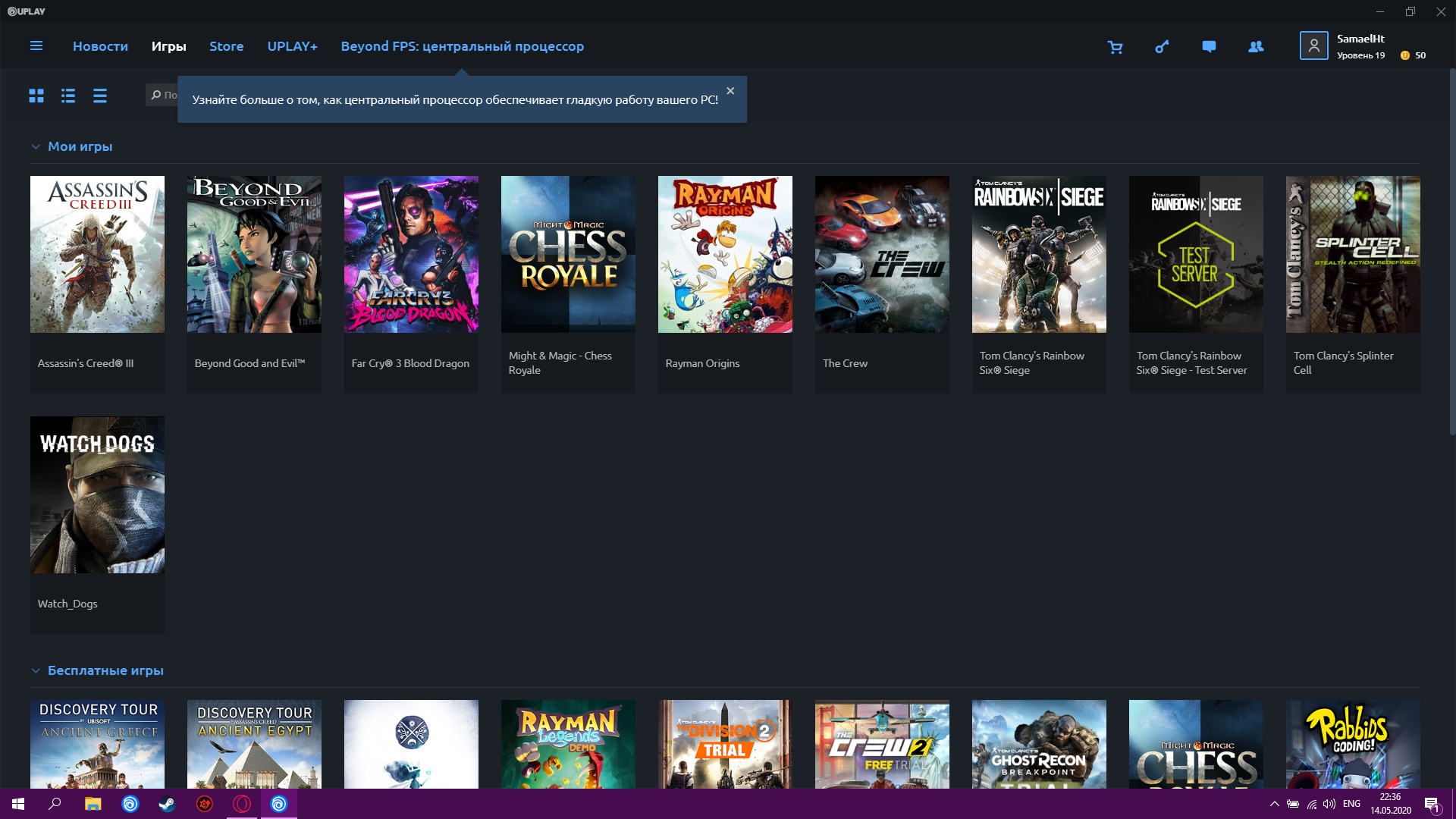The width and height of the screenshot is (1456, 819).
Task: Open the friends list icon
Action: tap(1256, 47)
